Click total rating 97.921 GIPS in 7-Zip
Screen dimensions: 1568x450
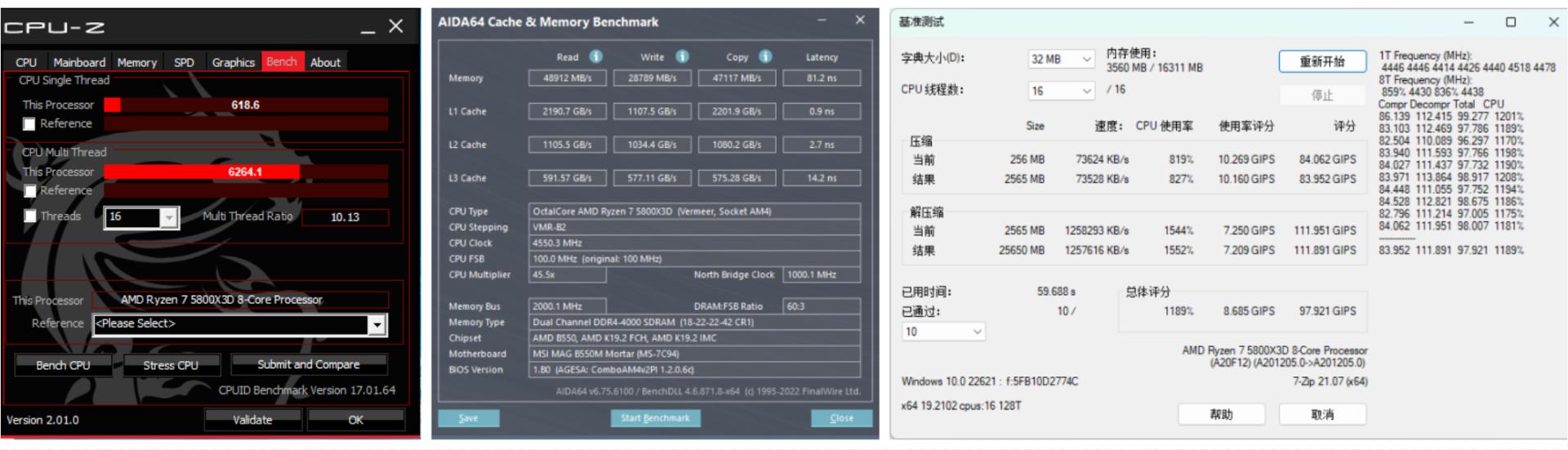point(1327,311)
